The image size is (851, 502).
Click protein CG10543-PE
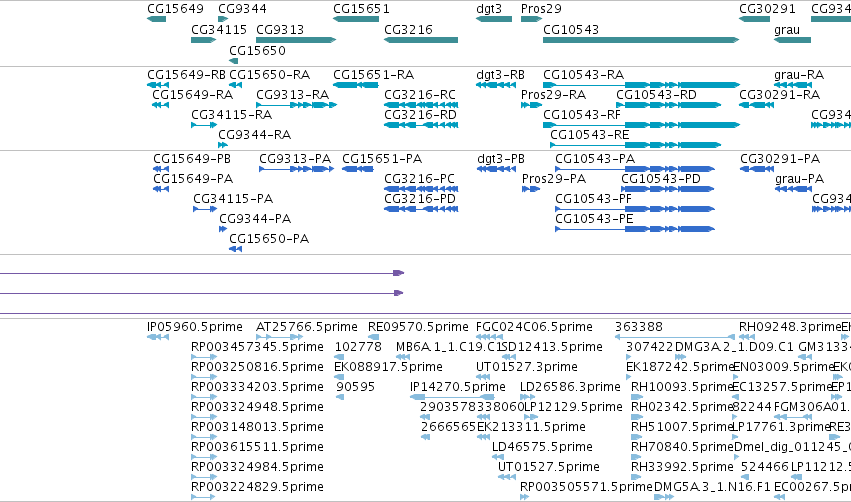[x=594, y=219]
